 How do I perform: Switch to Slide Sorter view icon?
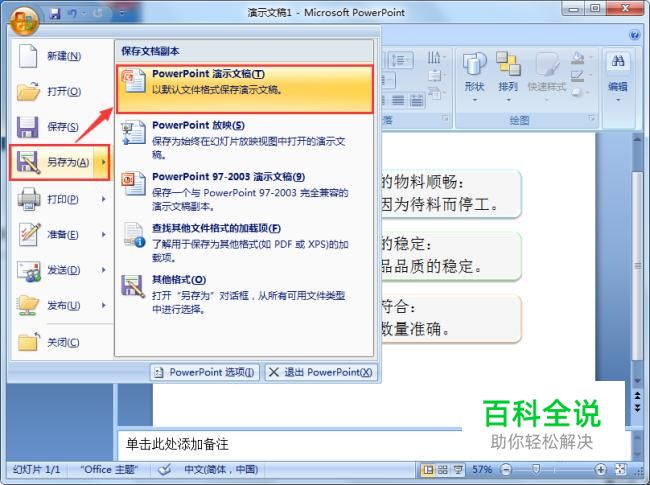click(443, 470)
